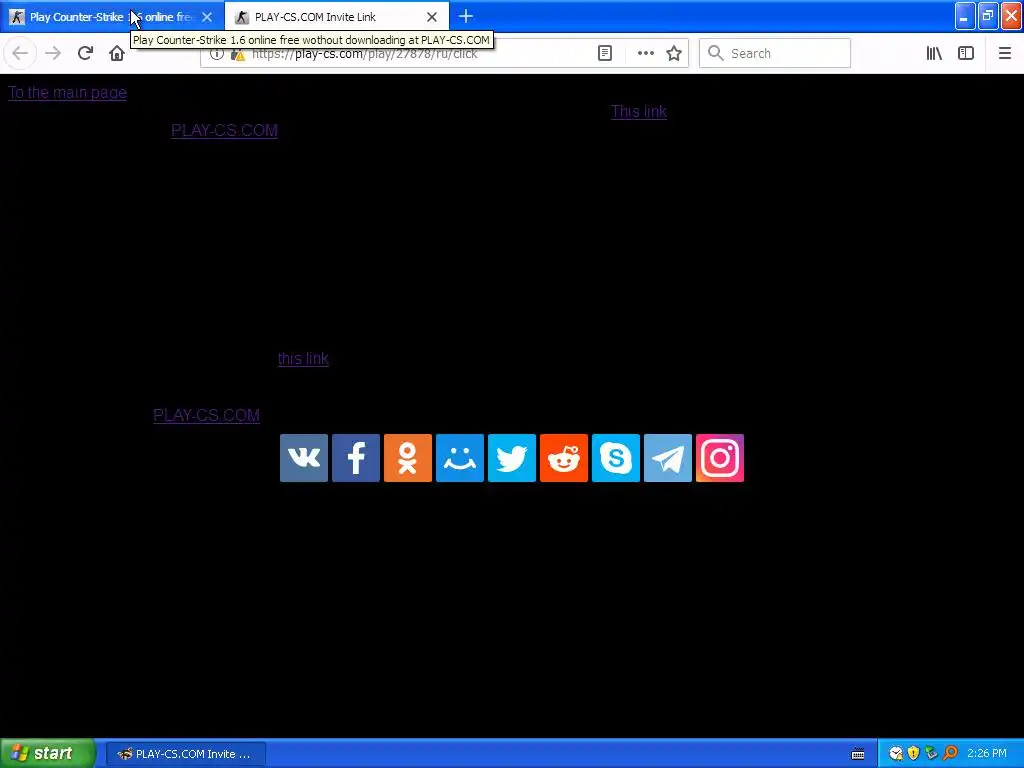The height and width of the screenshot is (768, 1024).
Task: Follow the 'To the main page' link
Action: coord(67,93)
